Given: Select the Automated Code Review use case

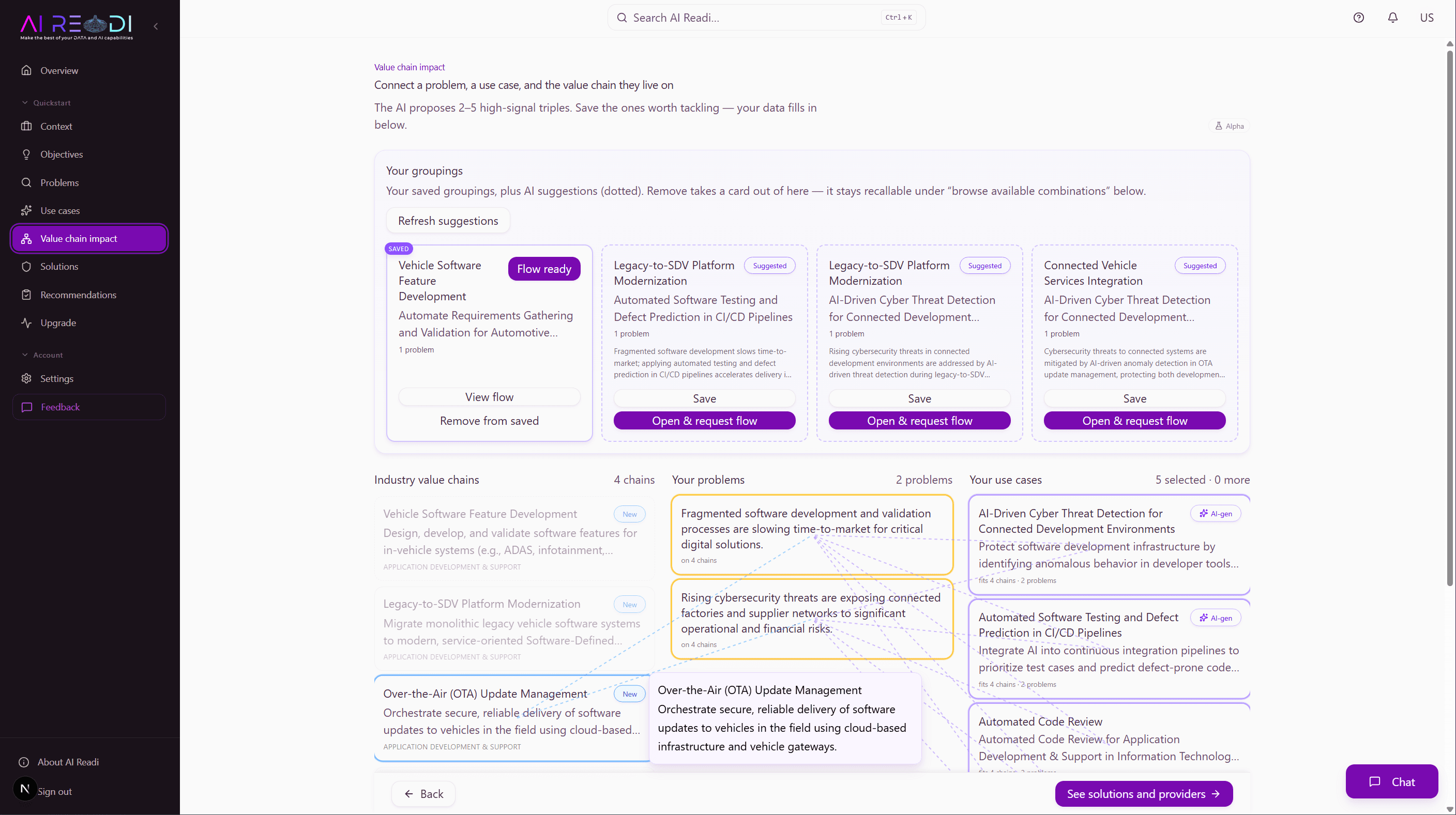Looking at the screenshot, I should pos(1109,737).
